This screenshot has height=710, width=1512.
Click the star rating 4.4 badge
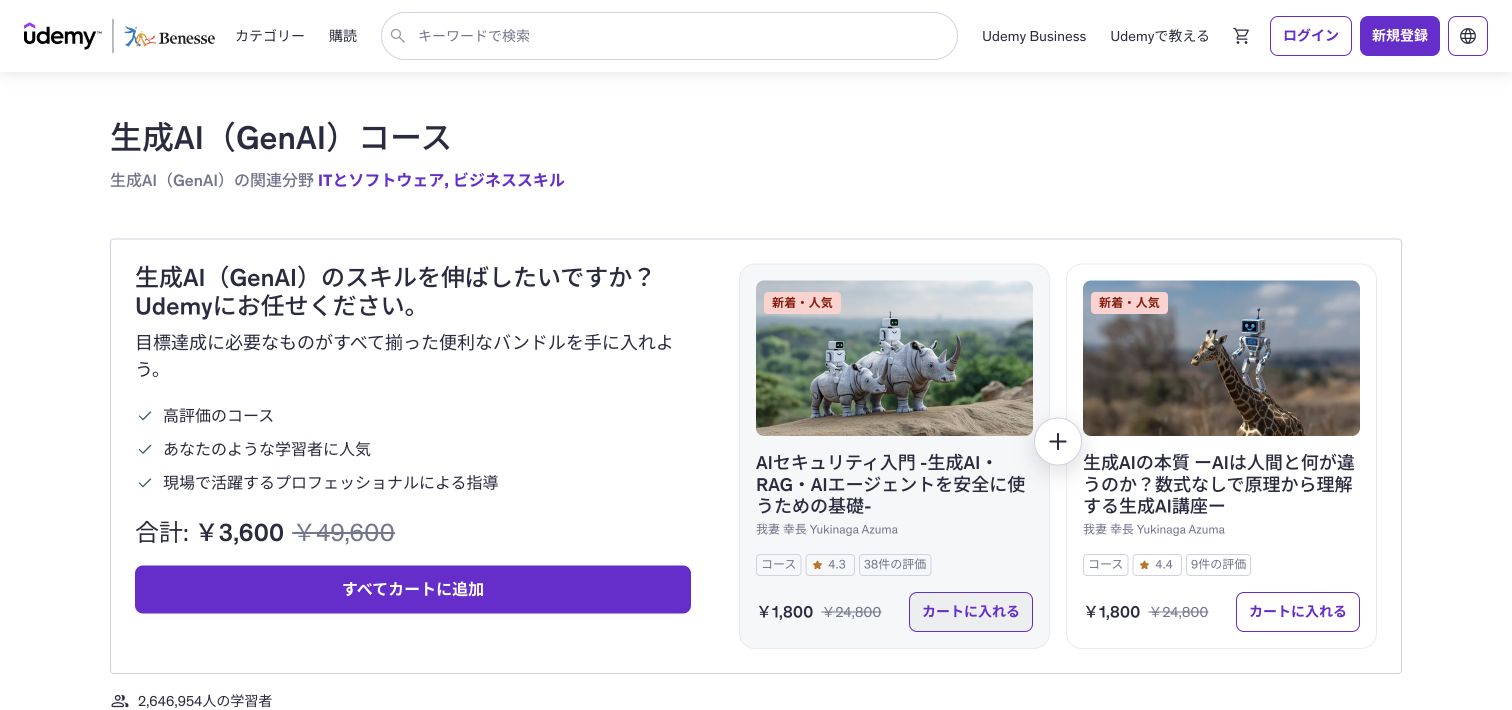pyautogui.click(x=1157, y=564)
